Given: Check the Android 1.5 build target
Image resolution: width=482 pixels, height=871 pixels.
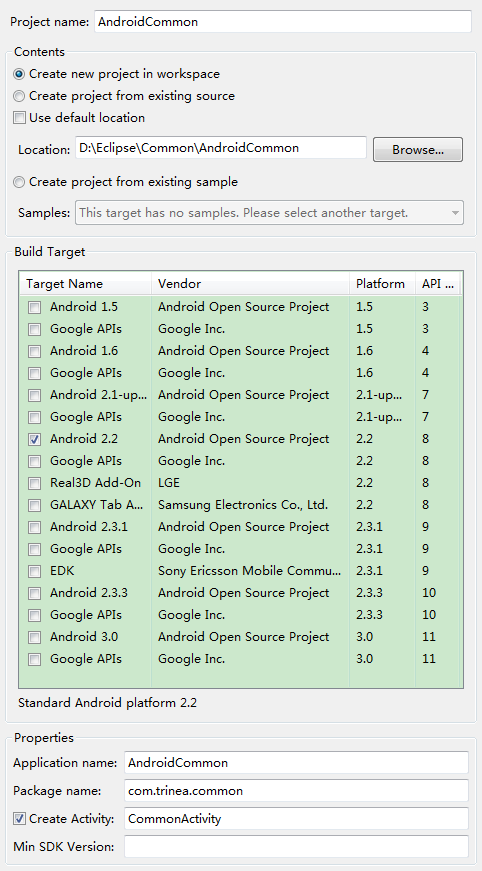Looking at the screenshot, I should tap(34, 307).
